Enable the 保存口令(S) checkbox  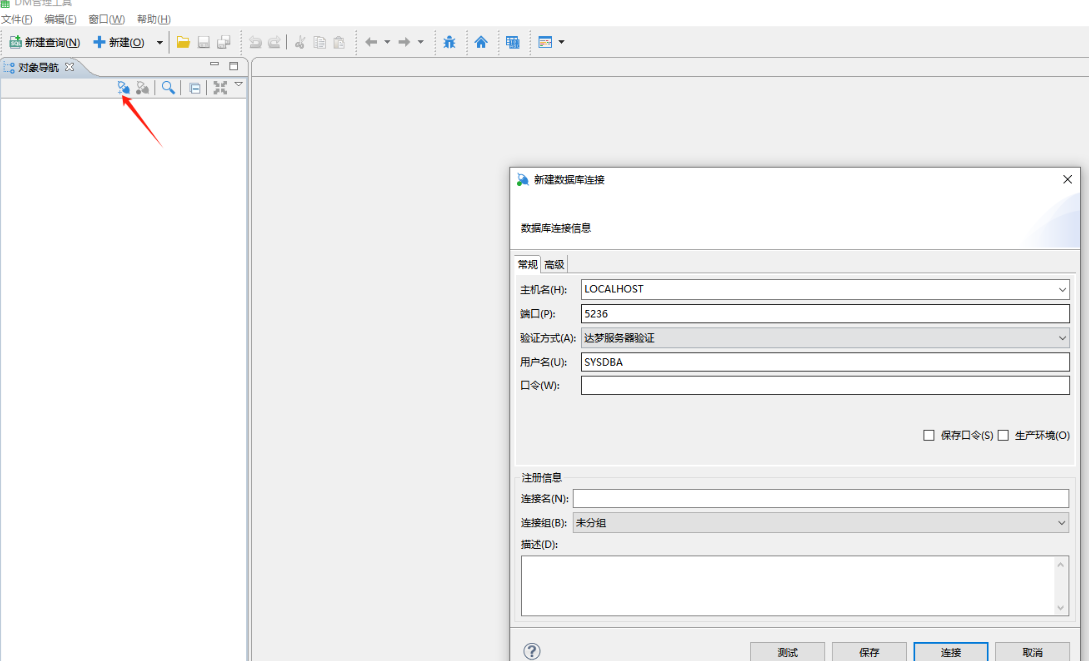(x=929, y=435)
